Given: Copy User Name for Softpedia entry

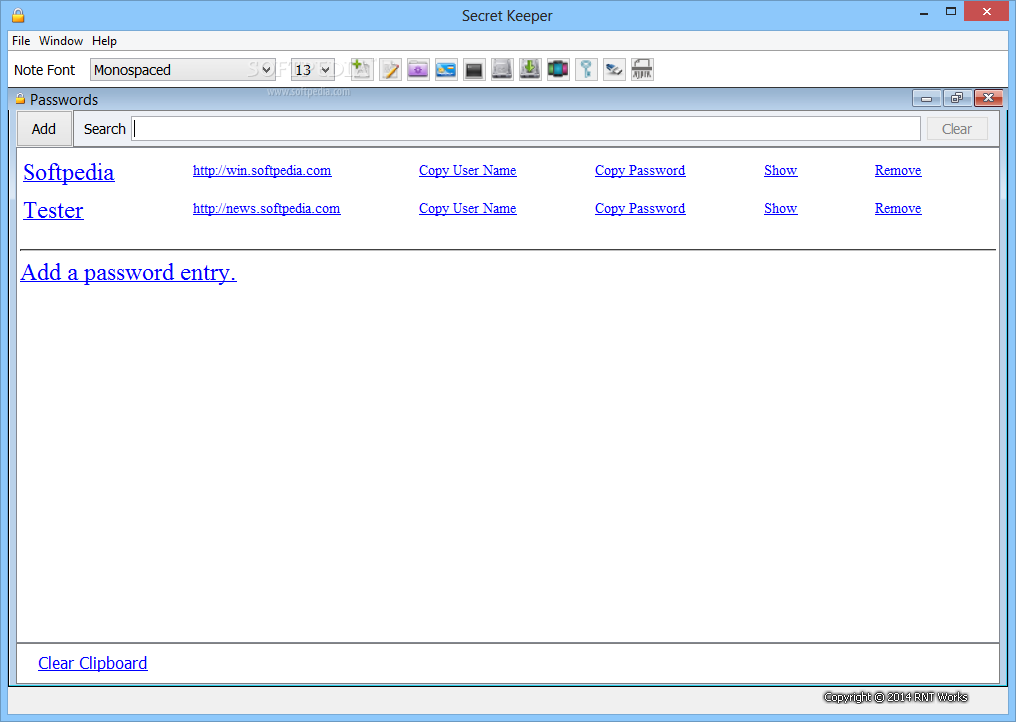Looking at the screenshot, I should (x=467, y=170).
